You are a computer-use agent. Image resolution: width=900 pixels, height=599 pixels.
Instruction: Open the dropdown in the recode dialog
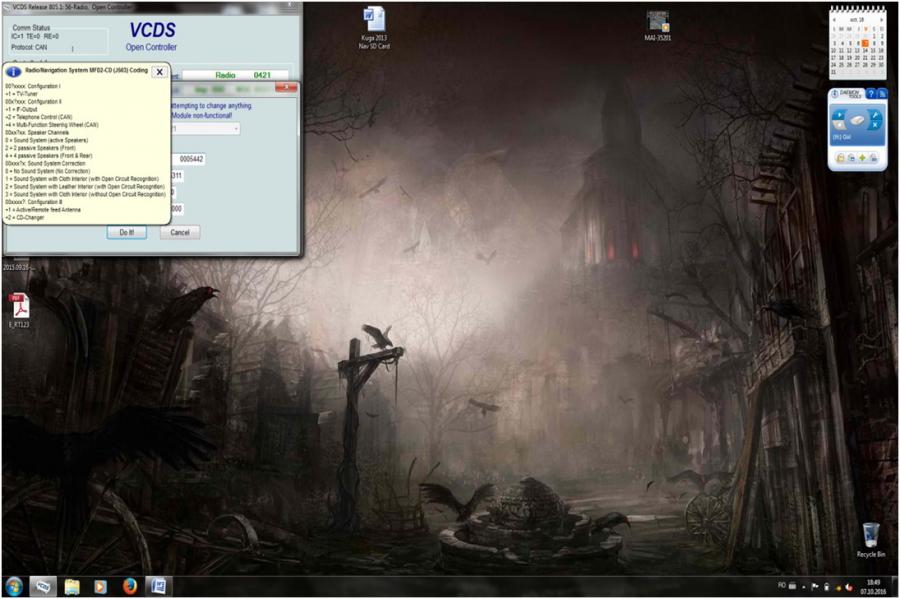pyautogui.click(x=236, y=129)
